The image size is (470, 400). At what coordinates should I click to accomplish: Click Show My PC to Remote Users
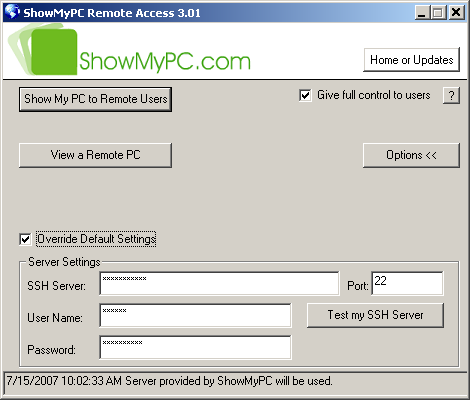(95, 99)
